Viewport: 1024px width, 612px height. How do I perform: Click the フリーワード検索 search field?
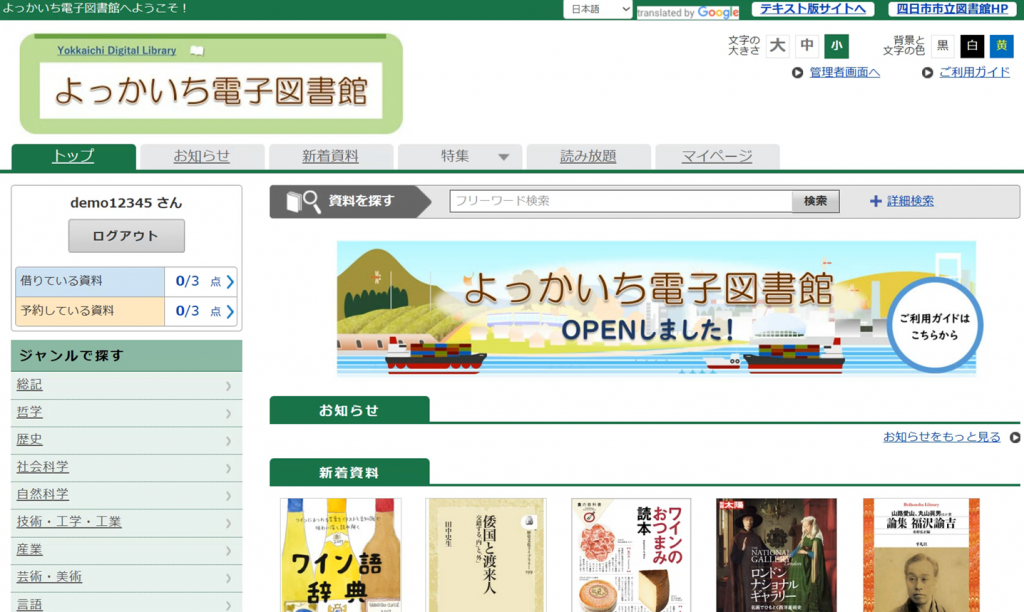620,201
